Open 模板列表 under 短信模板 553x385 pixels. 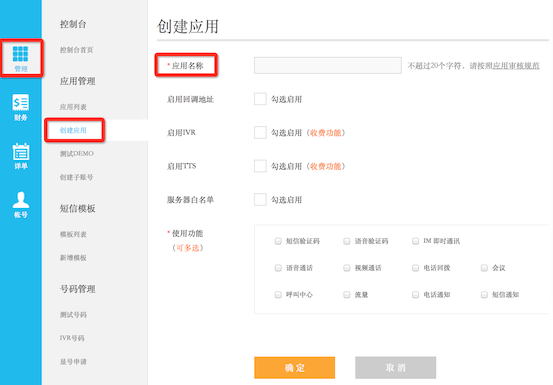(73, 234)
